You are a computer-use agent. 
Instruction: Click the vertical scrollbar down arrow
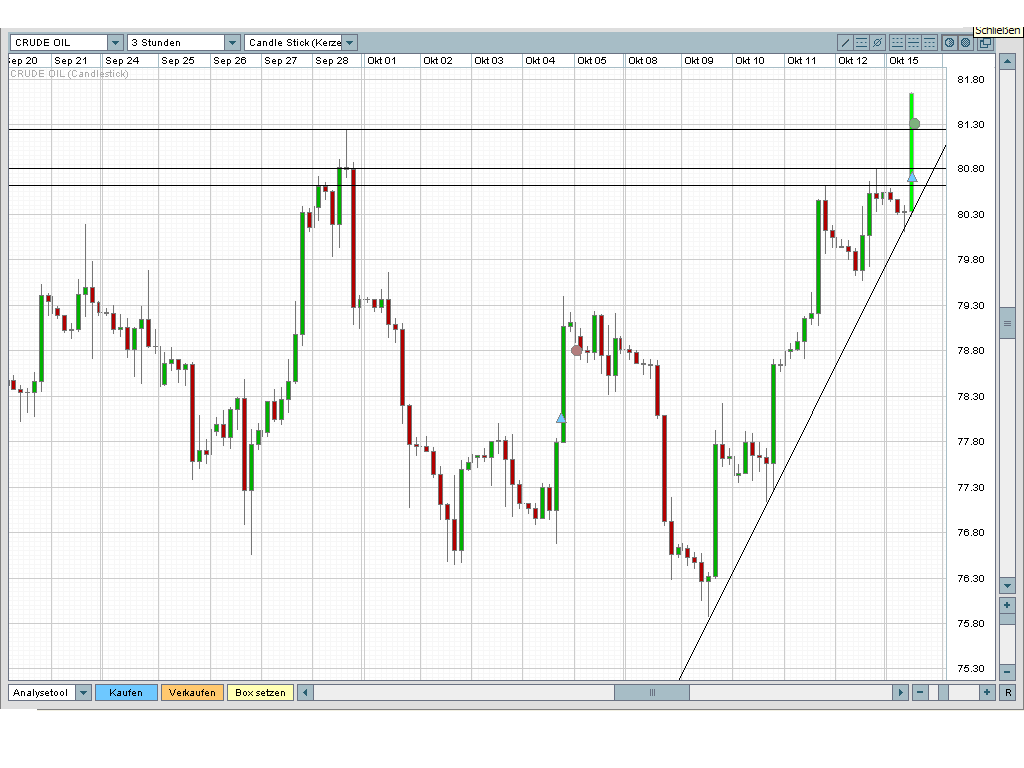pos(1007,586)
